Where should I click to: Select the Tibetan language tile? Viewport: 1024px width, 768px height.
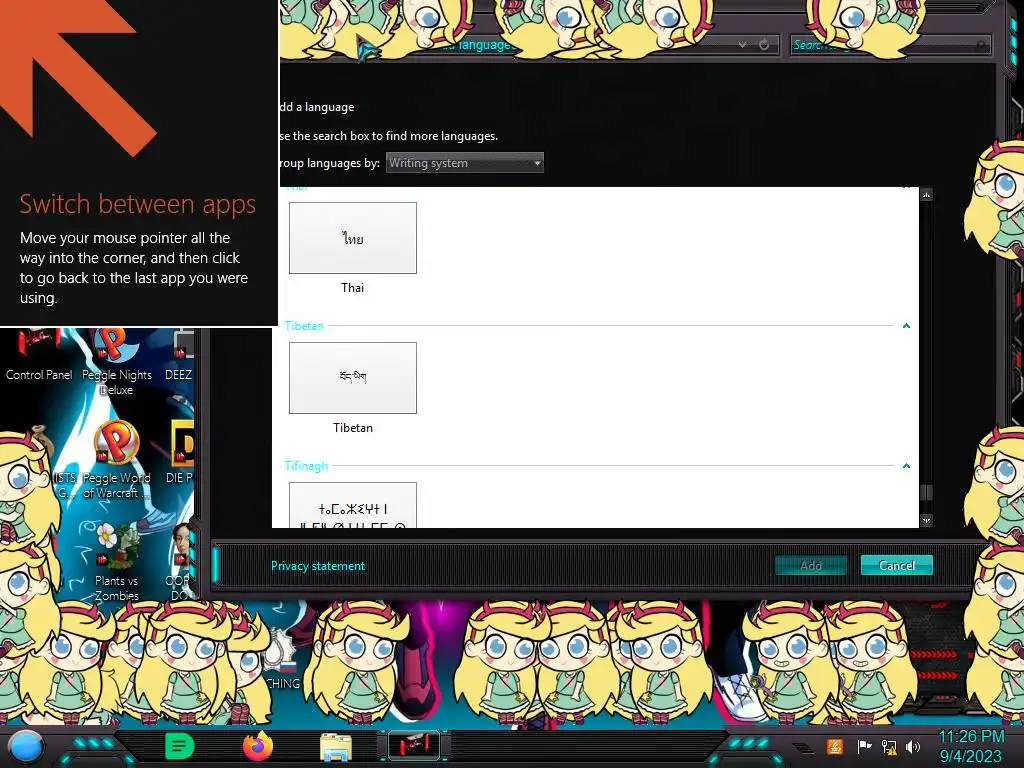pos(353,377)
